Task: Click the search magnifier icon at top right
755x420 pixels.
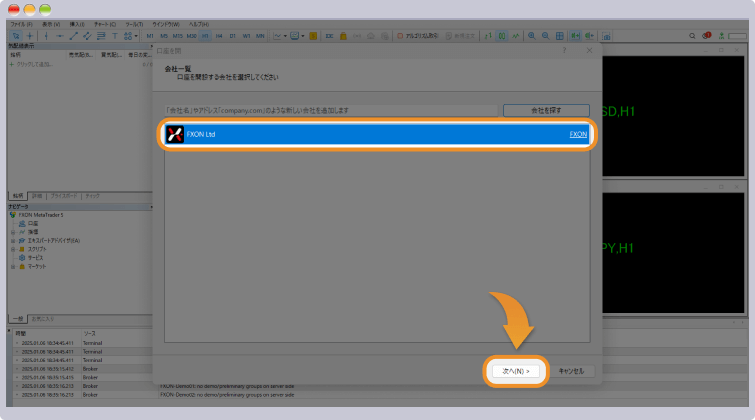Action: [x=692, y=36]
